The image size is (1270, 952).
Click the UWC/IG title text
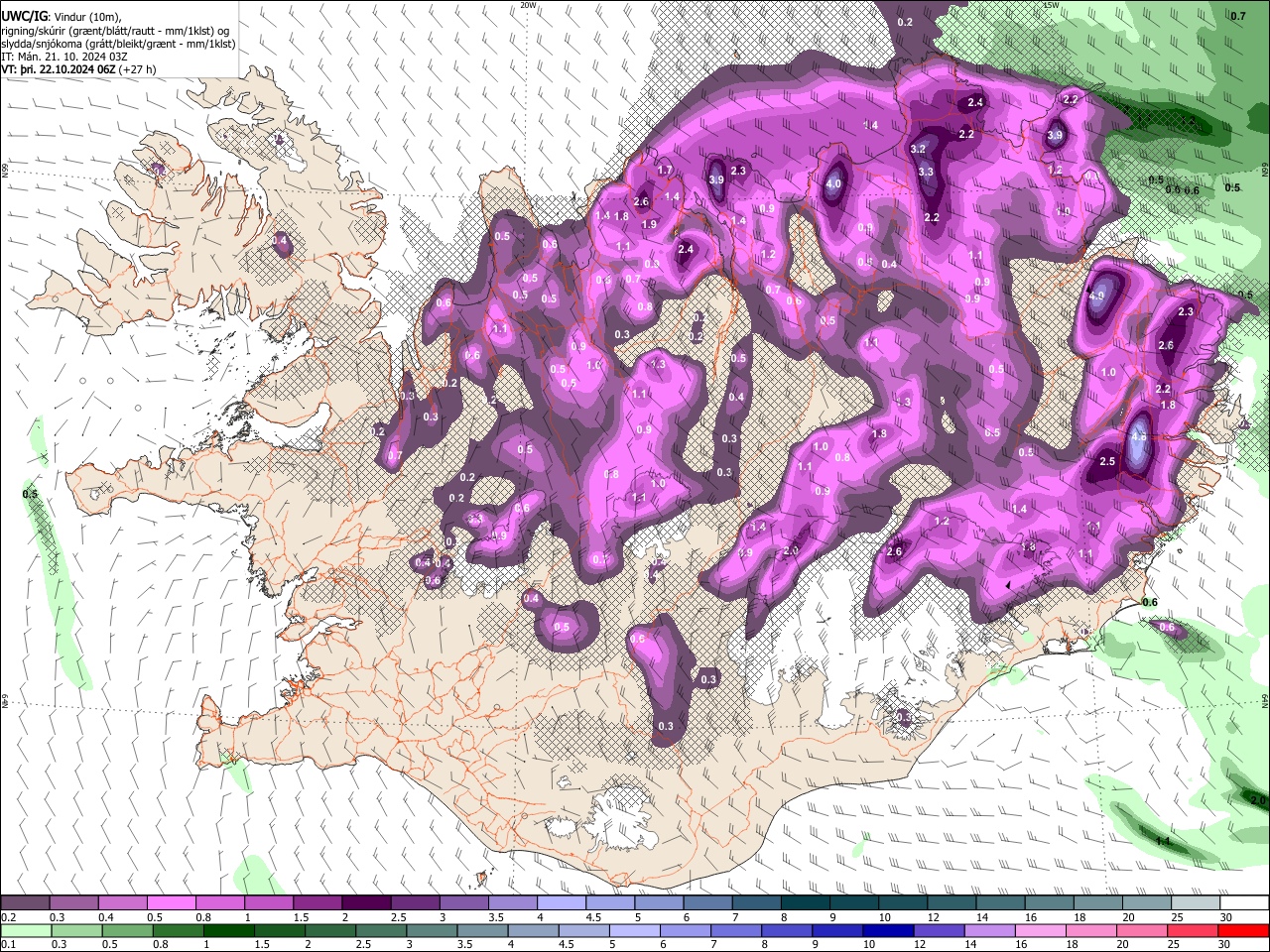click(23, 16)
